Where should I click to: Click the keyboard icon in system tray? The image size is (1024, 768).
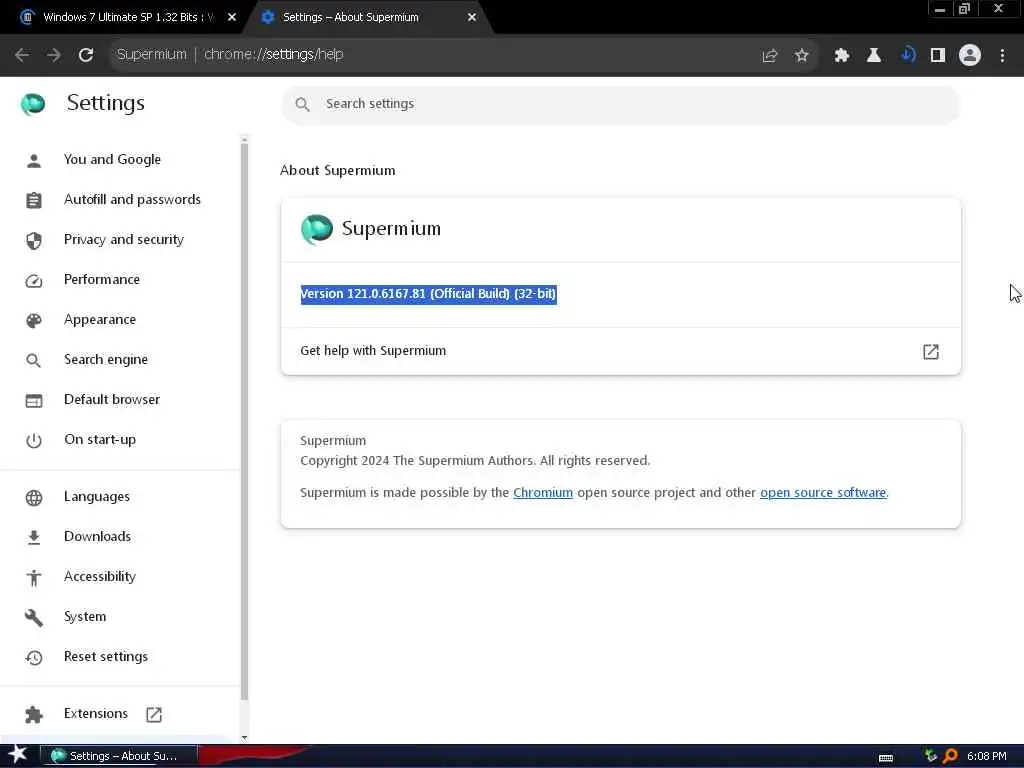886,758
